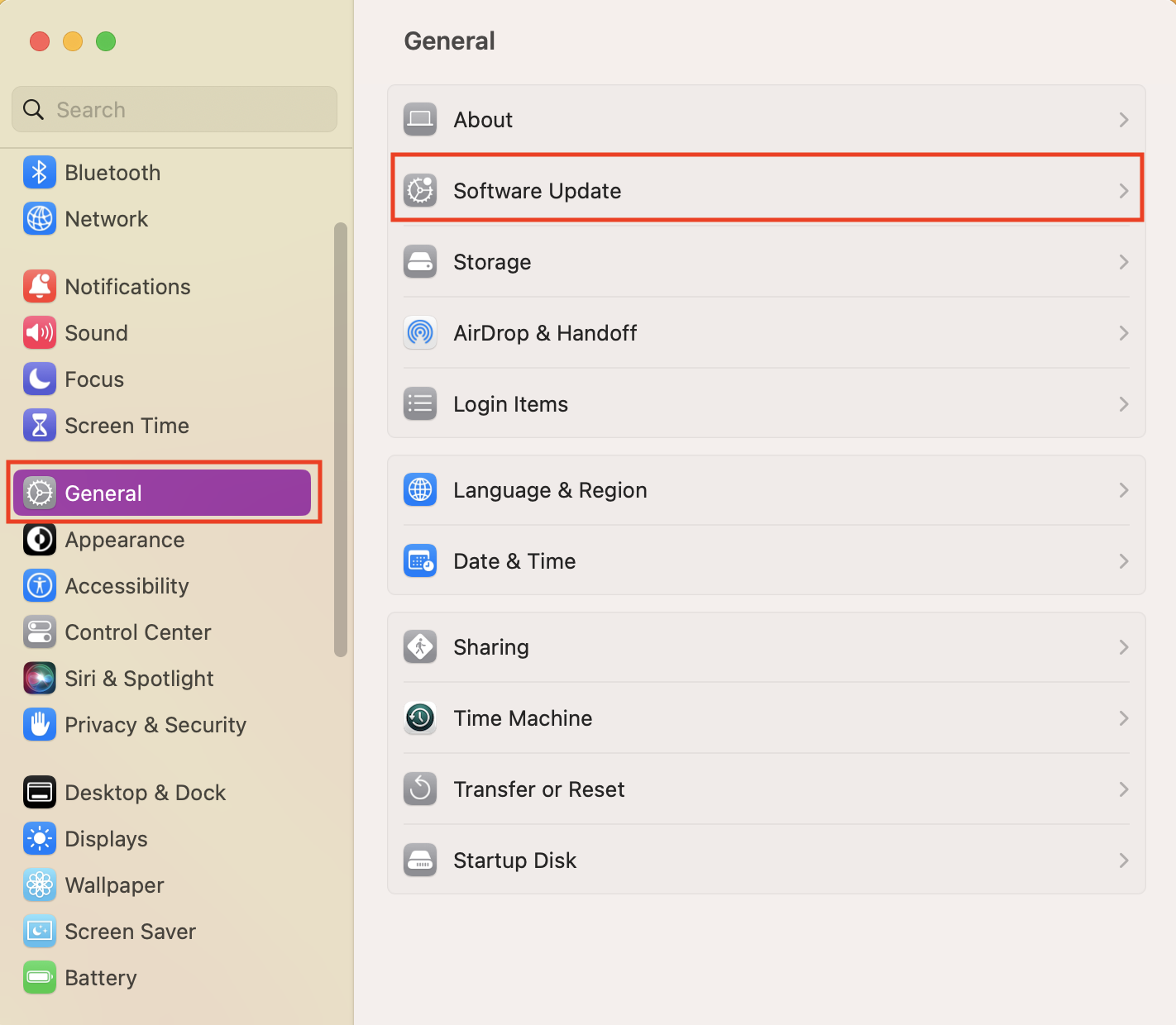This screenshot has height=1025, width=1176.
Task: Expand the About settings row
Action: tap(1123, 119)
